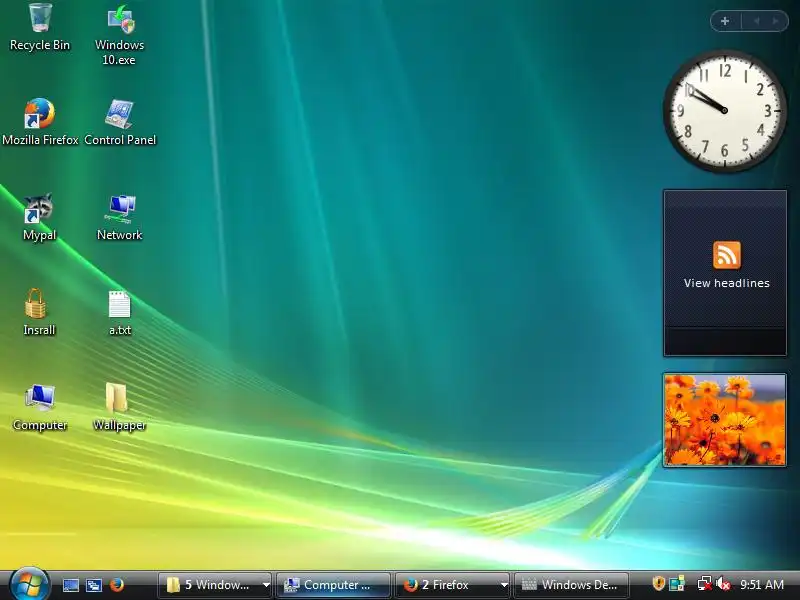Click Switch between windows in Quick Launch
The image size is (800, 600).
[94, 585]
